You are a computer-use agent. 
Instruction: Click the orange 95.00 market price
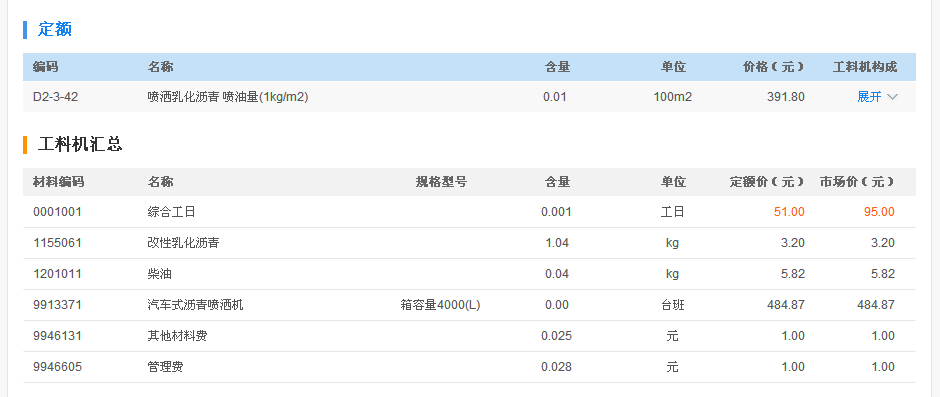(x=879, y=212)
